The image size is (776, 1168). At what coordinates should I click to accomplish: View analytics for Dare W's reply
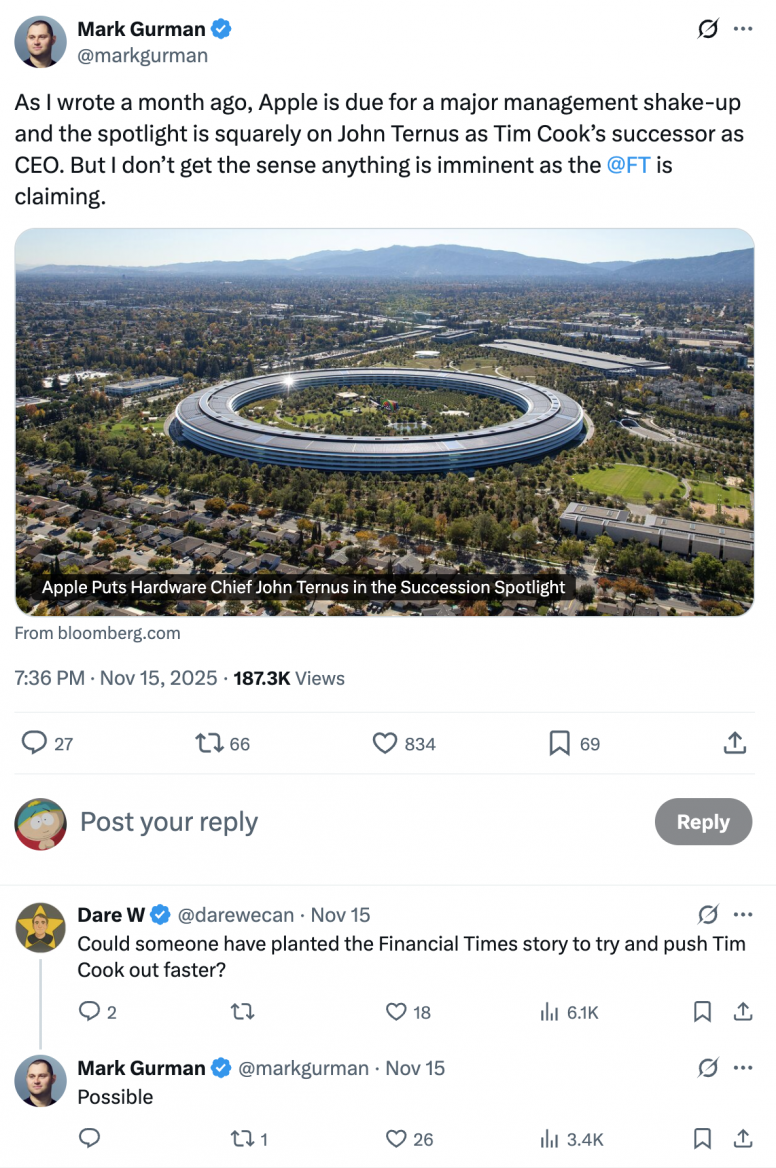549,1012
